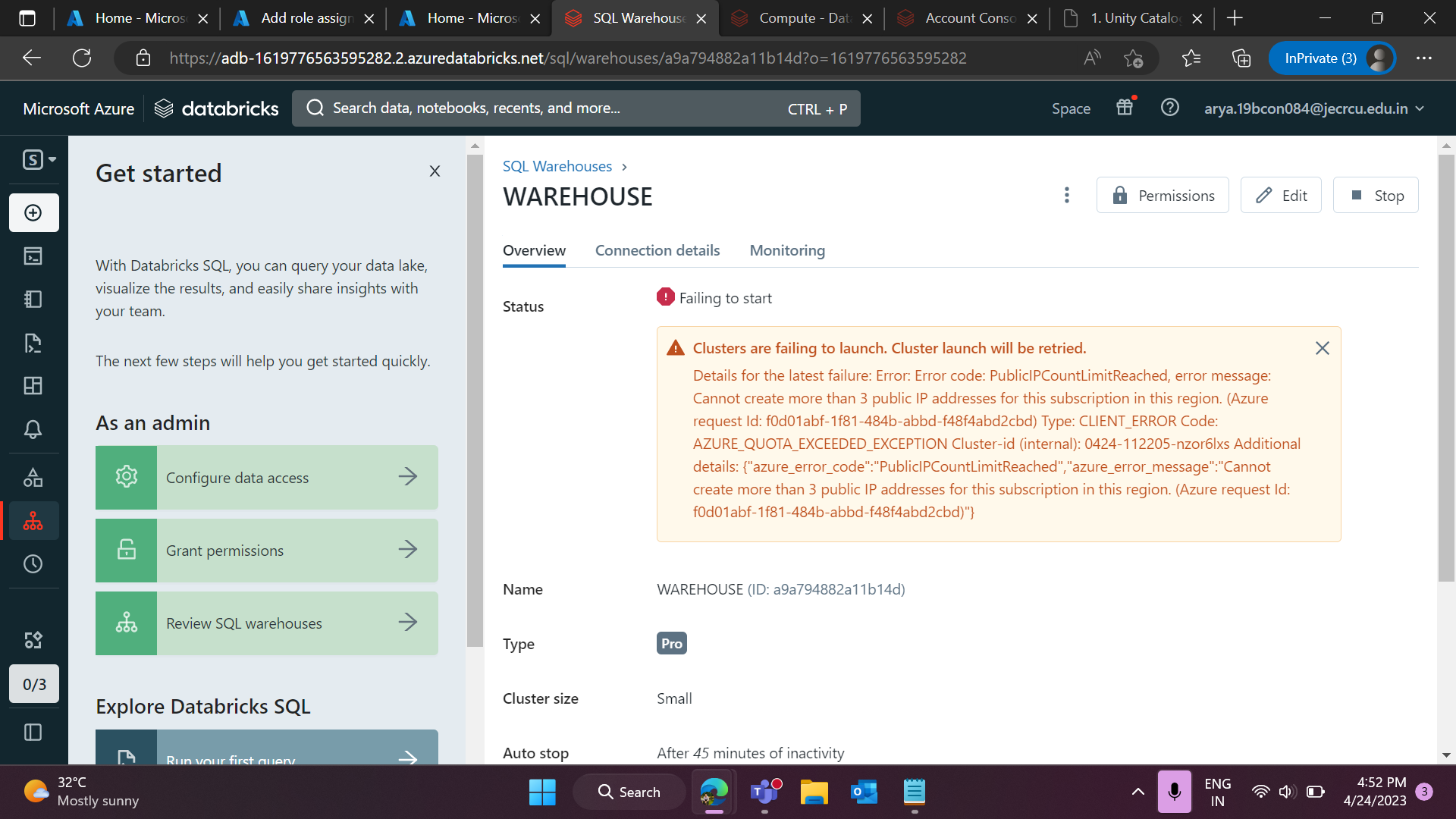Viewport: 1456px width, 819px height.
Task: Open the Data shapes sidebar icon
Action: [33, 478]
